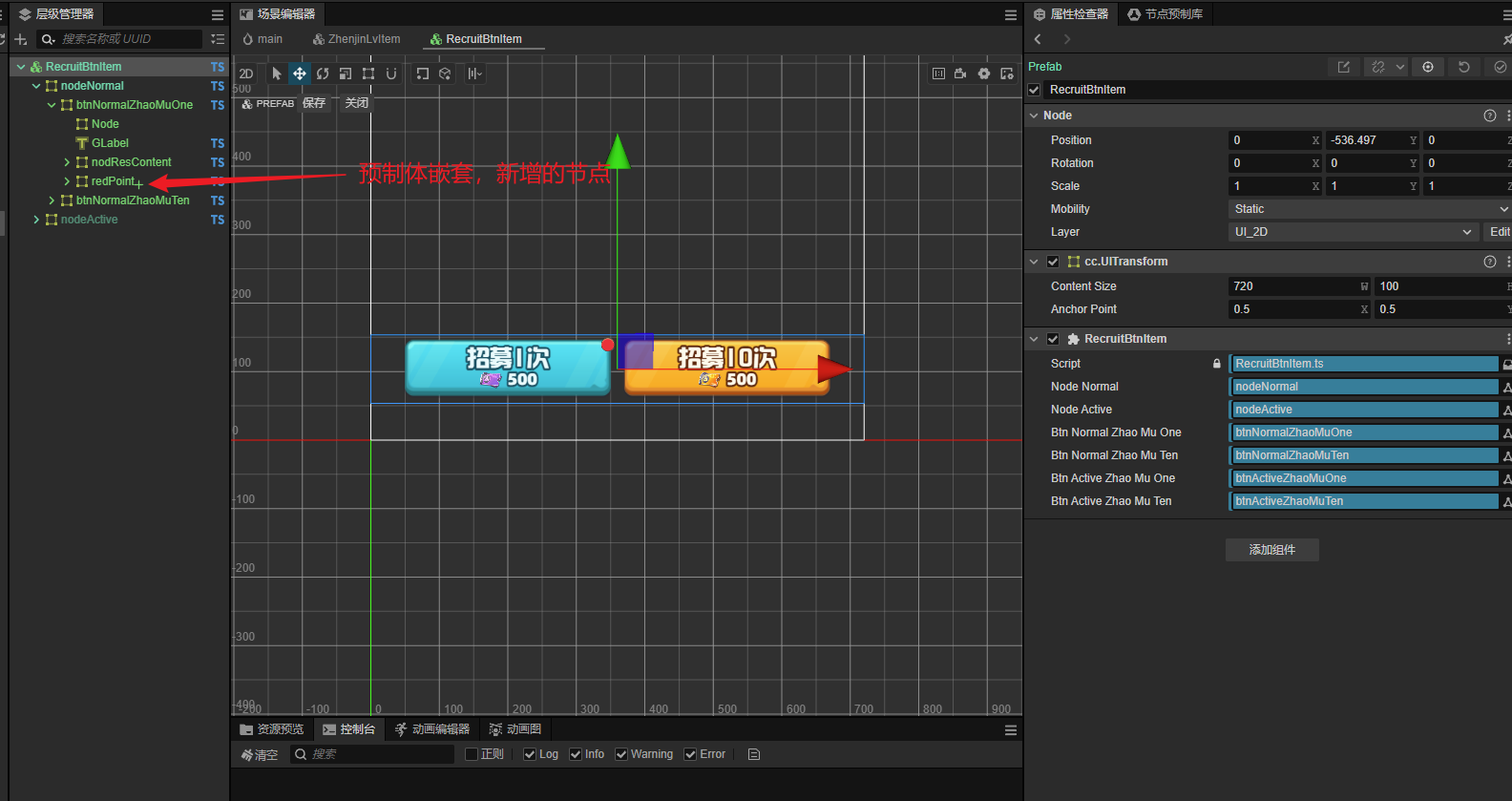1512x801 pixels.
Task: Select the arrow cursor tool in scene toolbar
Action: pyautogui.click(x=277, y=74)
